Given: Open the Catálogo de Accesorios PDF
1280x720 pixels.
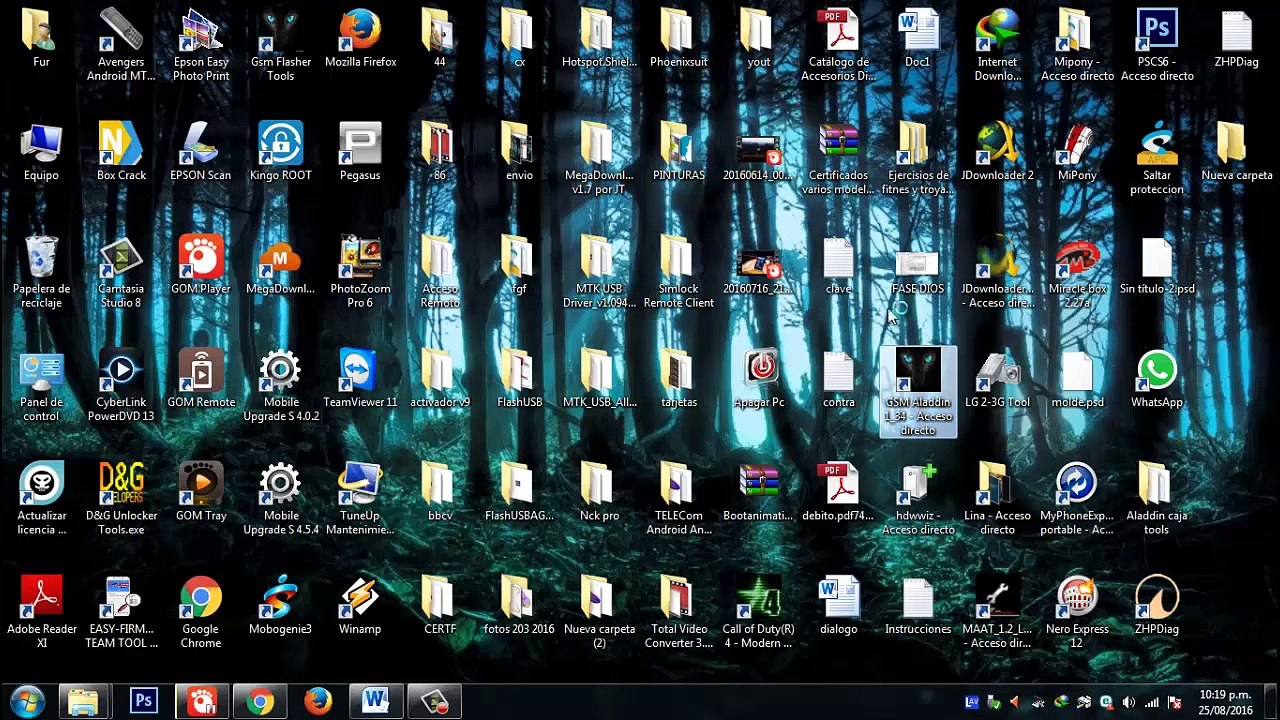Looking at the screenshot, I should [838, 45].
